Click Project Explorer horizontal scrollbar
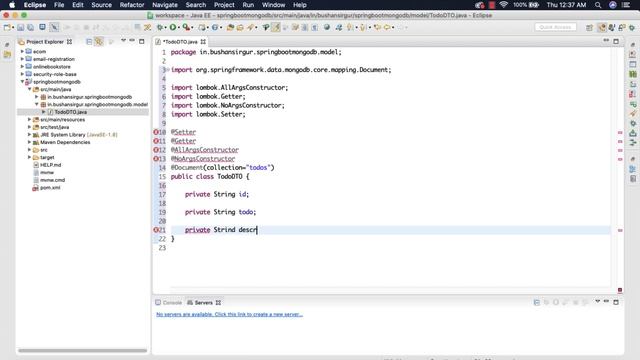The image size is (640, 360). [x=82, y=350]
